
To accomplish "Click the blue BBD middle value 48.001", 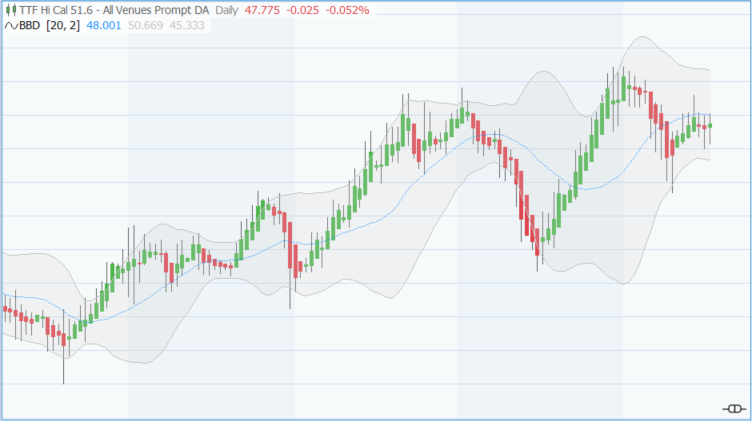I will [x=104, y=25].
